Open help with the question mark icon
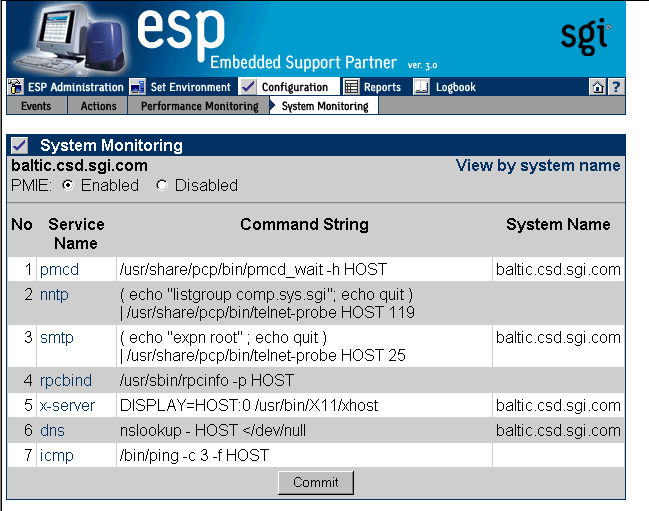The width and height of the screenshot is (649, 511). tap(615, 87)
